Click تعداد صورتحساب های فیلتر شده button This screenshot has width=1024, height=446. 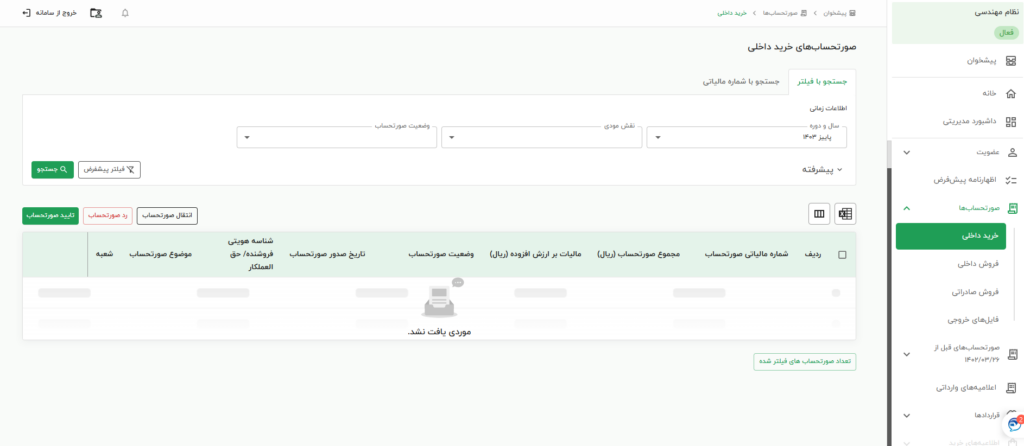pos(805,362)
